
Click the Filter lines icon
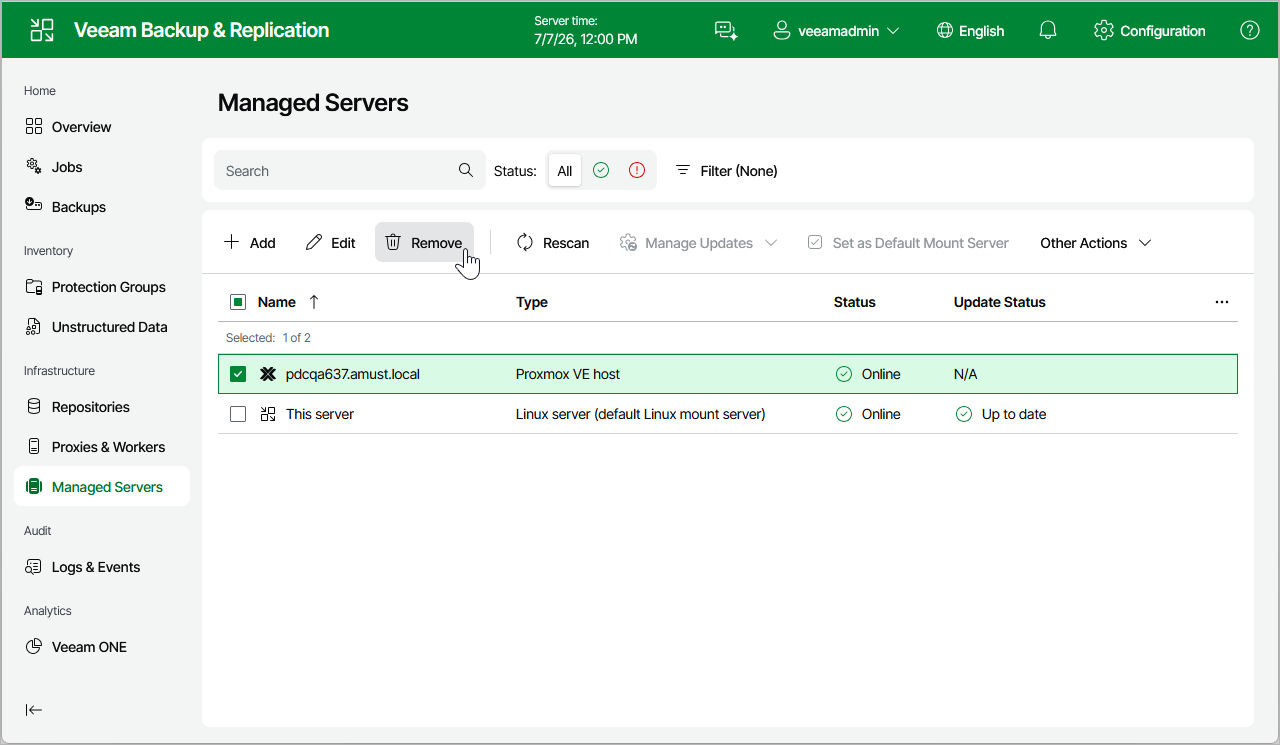point(683,170)
